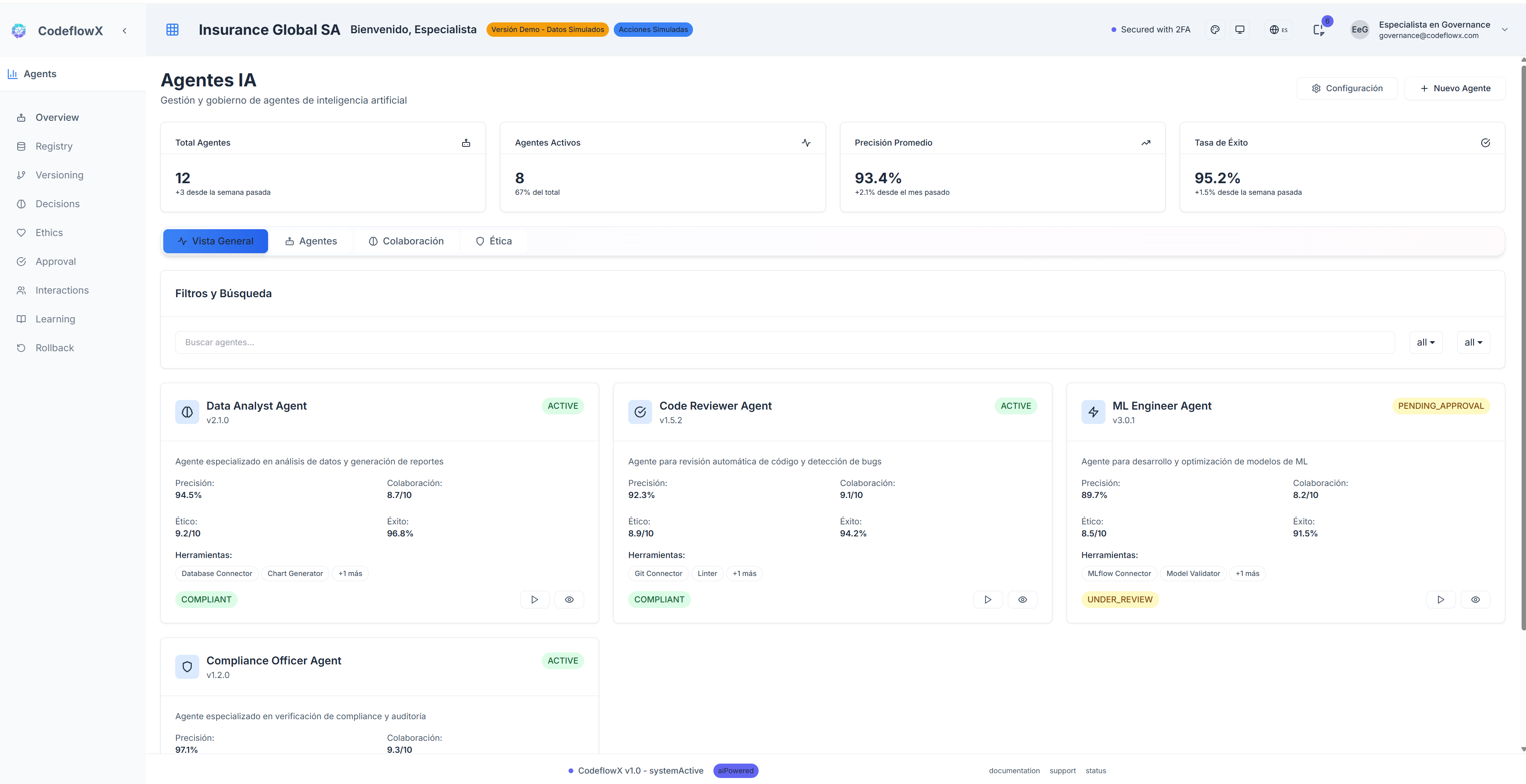
Task: Expand the user profile menu chevron
Action: tap(1505, 30)
